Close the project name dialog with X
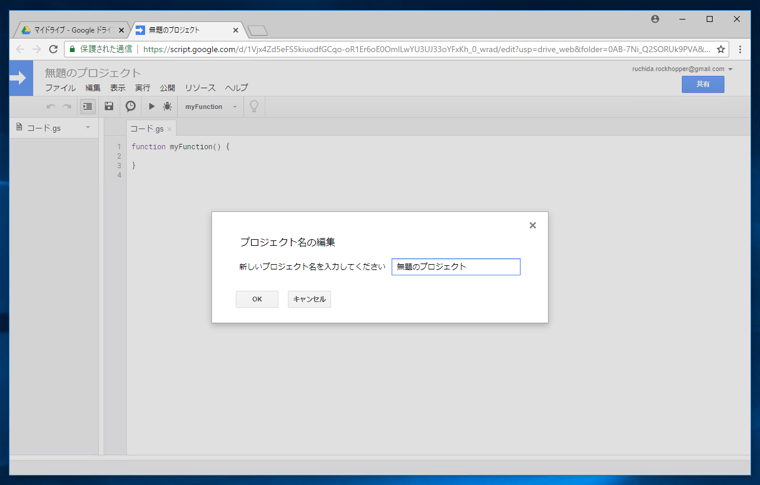The height and width of the screenshot is (485, 760). (533, 225)
